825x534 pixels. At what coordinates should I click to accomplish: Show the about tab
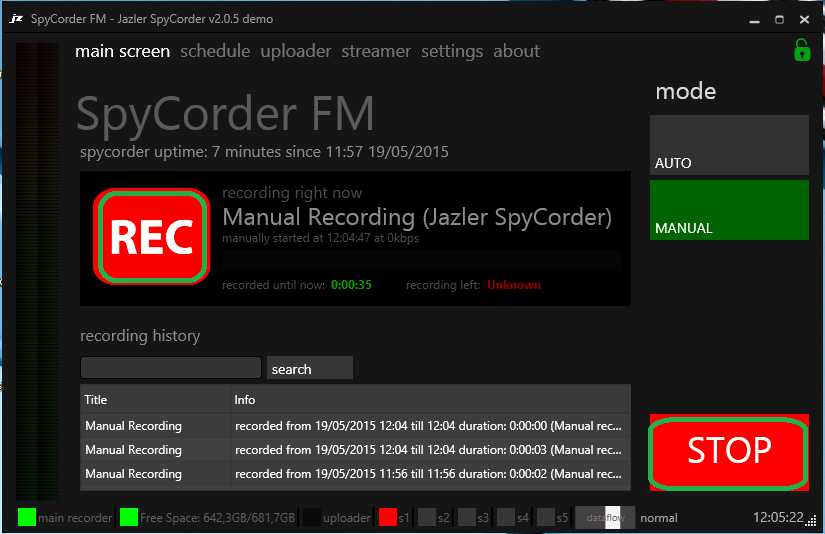[x=517, y=51]
